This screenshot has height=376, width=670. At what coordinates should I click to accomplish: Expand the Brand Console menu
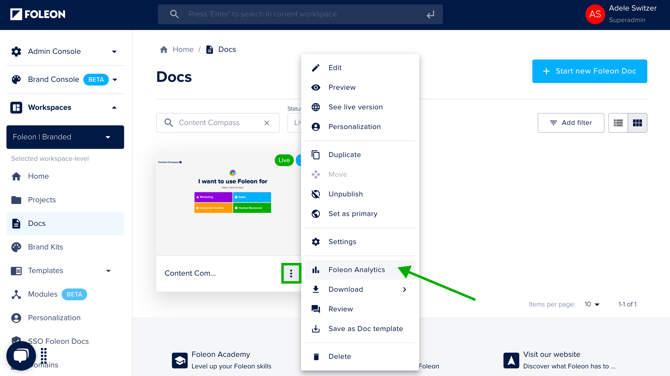click(115, 79)
